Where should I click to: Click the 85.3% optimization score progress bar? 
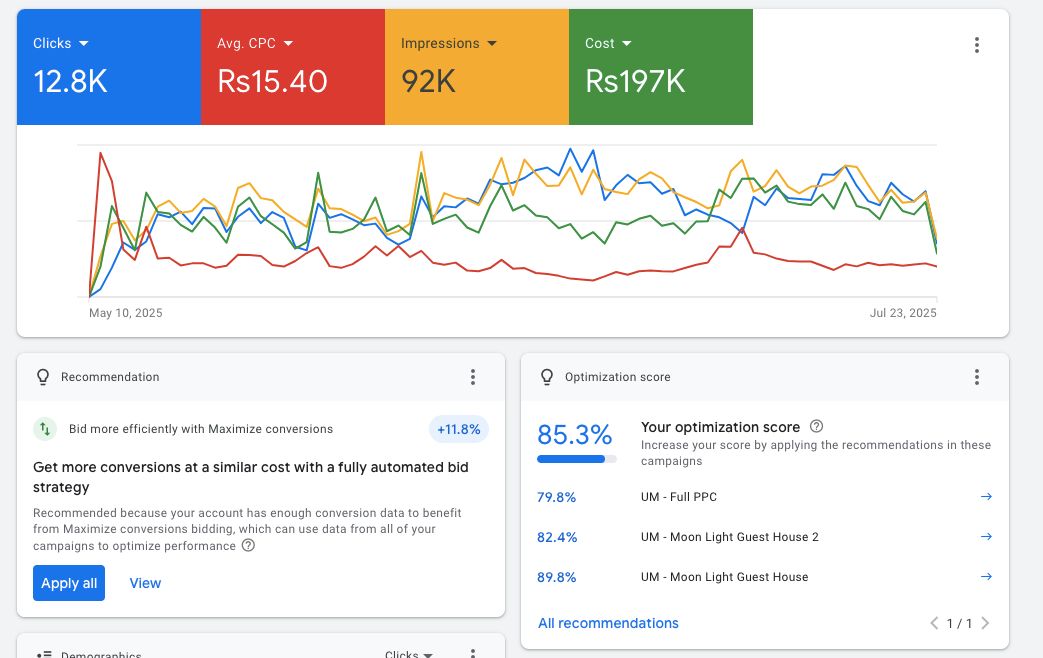pyautogui.click(x=576, y=459)
